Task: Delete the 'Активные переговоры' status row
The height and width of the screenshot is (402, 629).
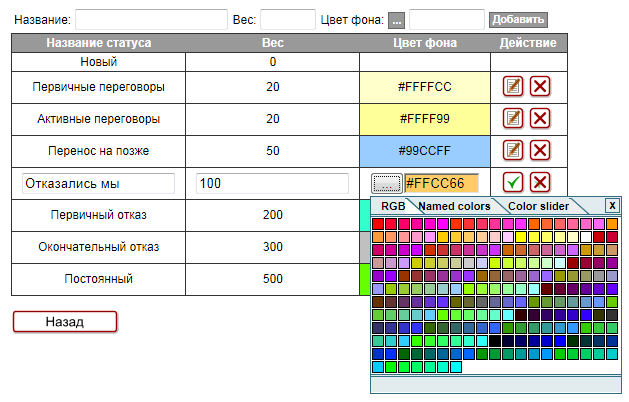Action: 540,119
